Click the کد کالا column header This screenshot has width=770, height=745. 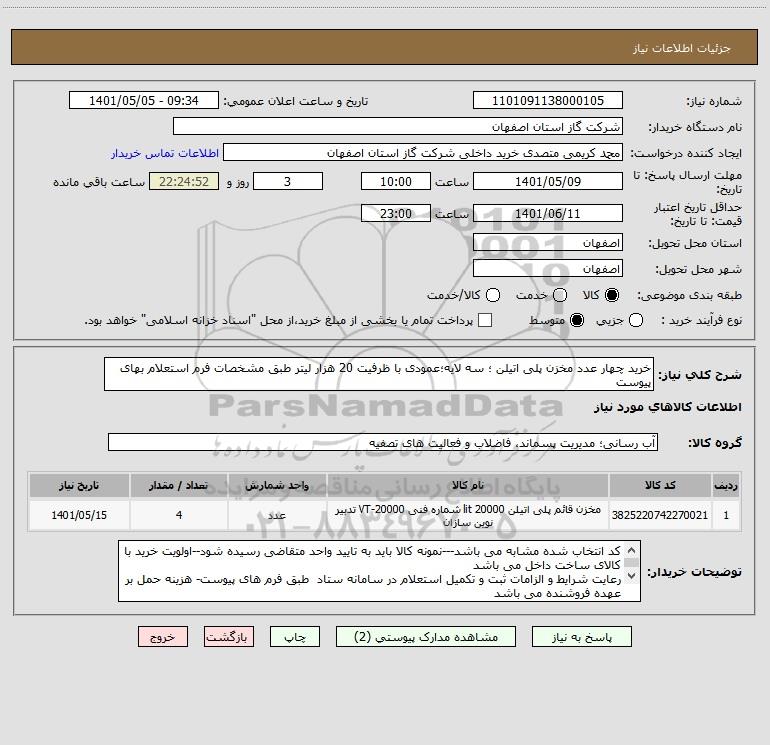pos(660,485)
